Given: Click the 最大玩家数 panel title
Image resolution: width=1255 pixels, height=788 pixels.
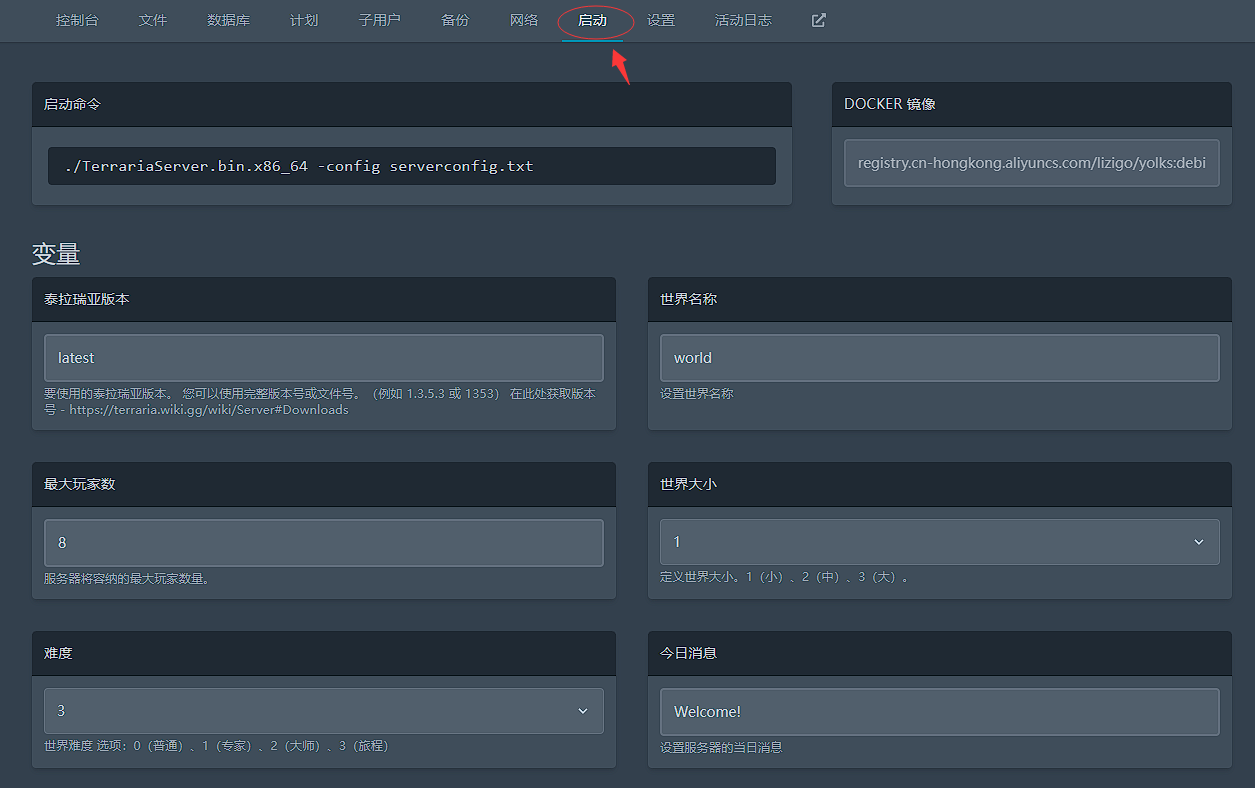Looking at the screenshot, I should coord(80,484).
